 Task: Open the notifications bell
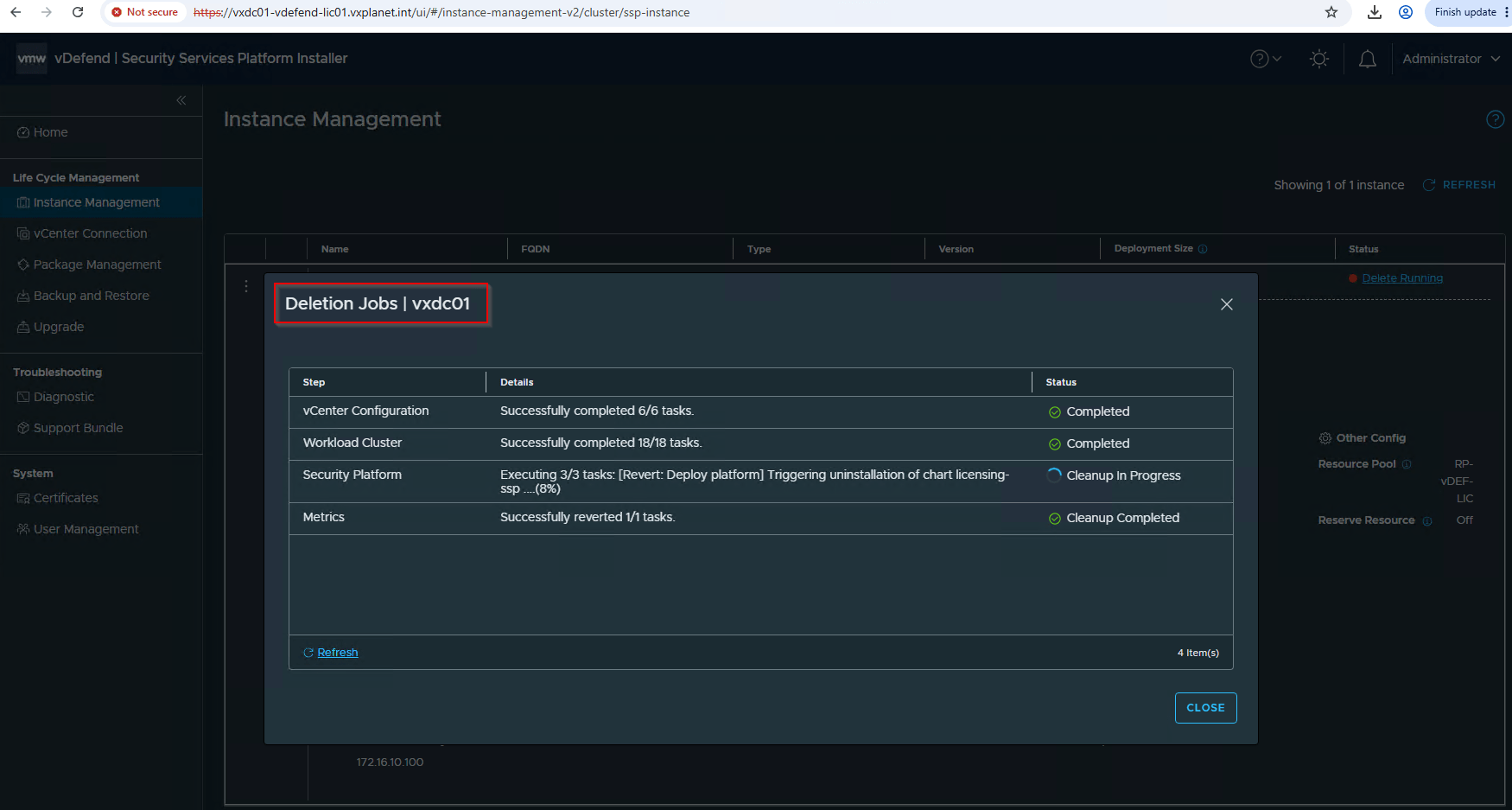1368,59
